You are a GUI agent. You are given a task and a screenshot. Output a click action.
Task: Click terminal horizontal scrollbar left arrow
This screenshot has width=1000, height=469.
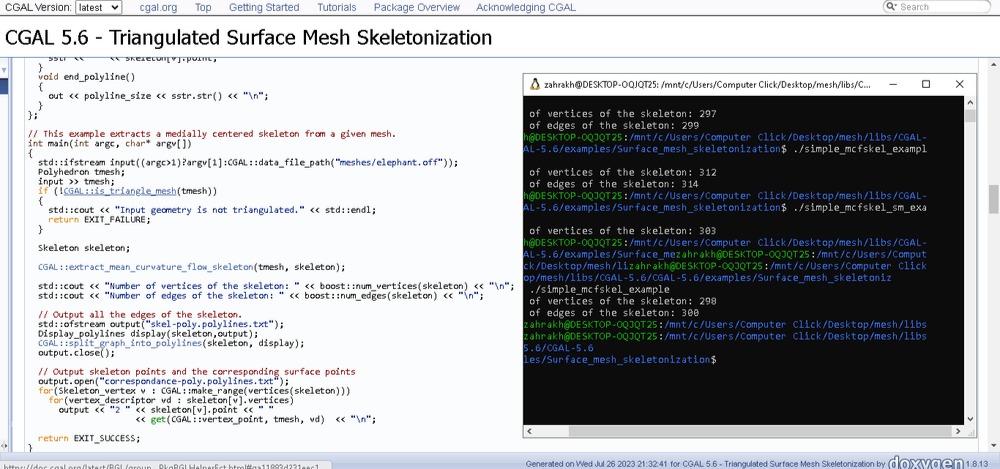coord(529,431)
